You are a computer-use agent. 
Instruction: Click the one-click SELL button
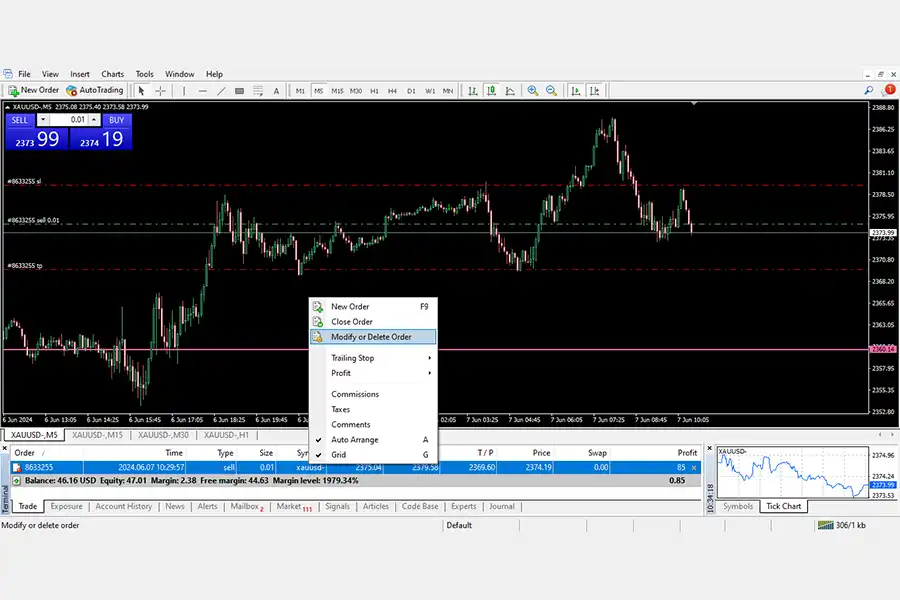tap(20, 120)
